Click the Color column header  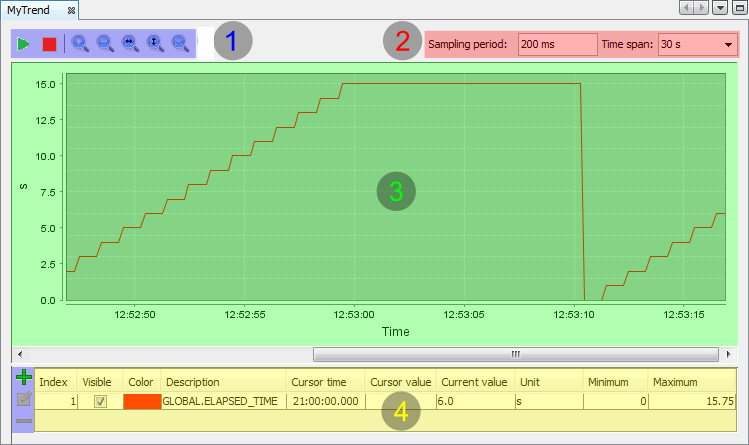pos(141,382)
